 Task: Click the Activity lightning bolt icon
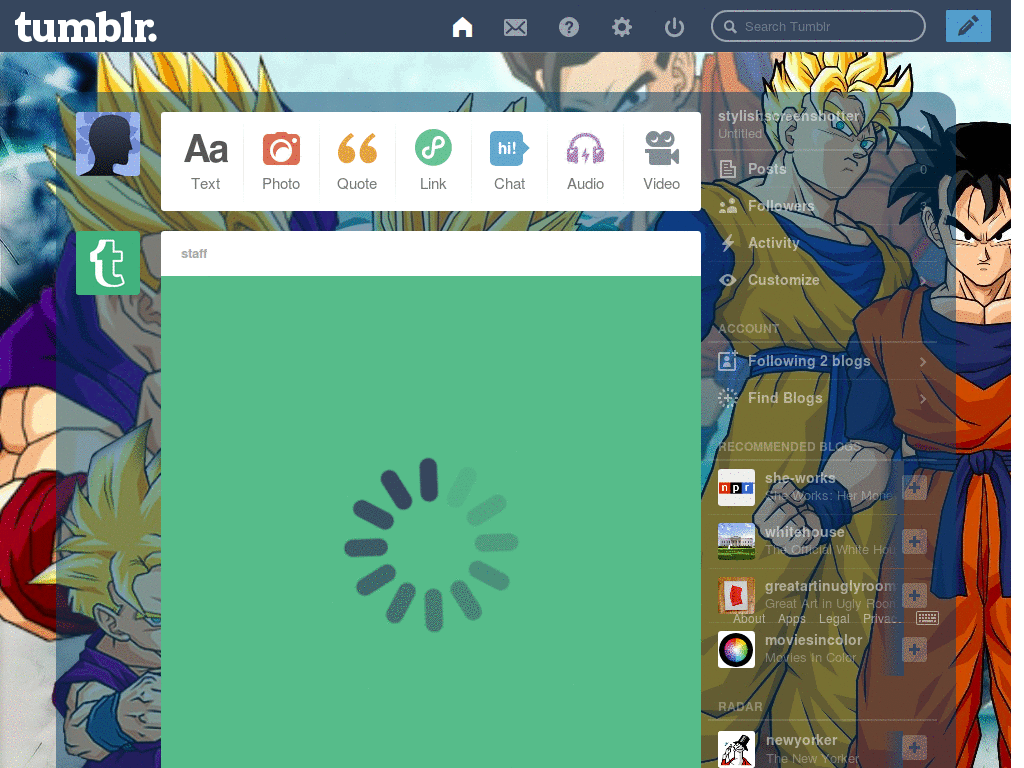pos(728,243)
